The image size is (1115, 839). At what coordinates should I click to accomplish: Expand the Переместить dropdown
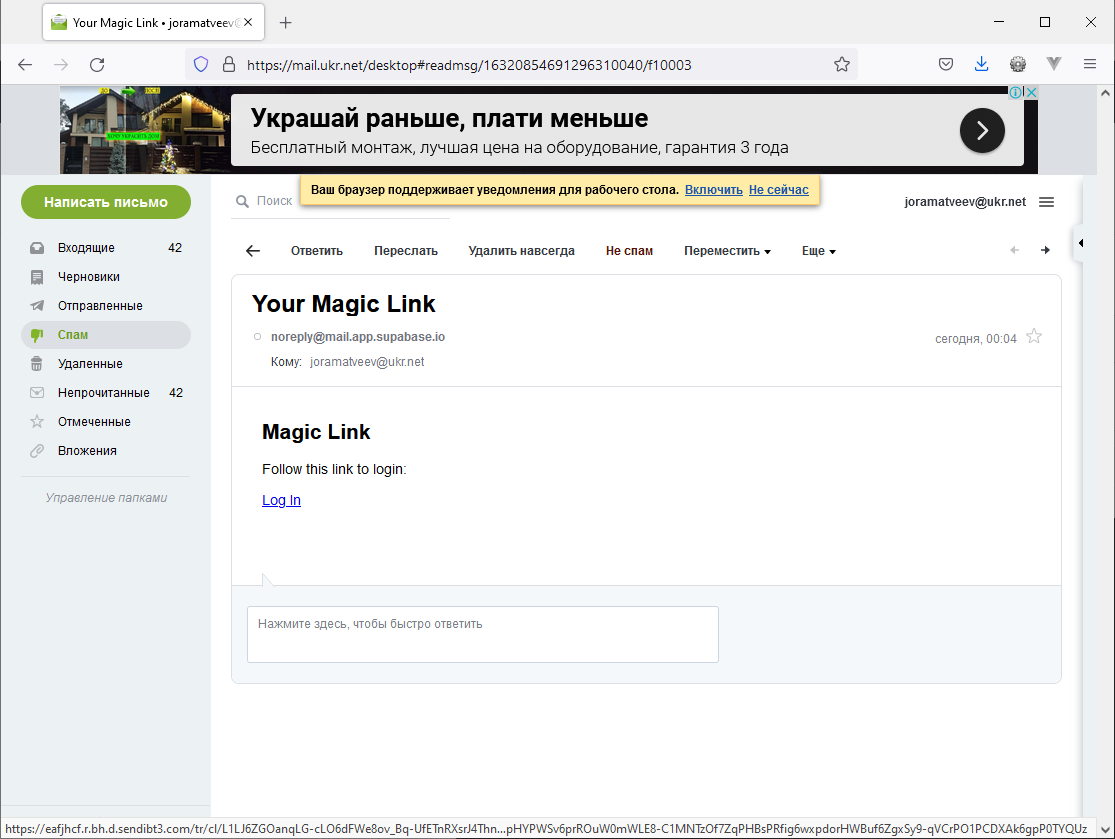click(x=727, y=251)
